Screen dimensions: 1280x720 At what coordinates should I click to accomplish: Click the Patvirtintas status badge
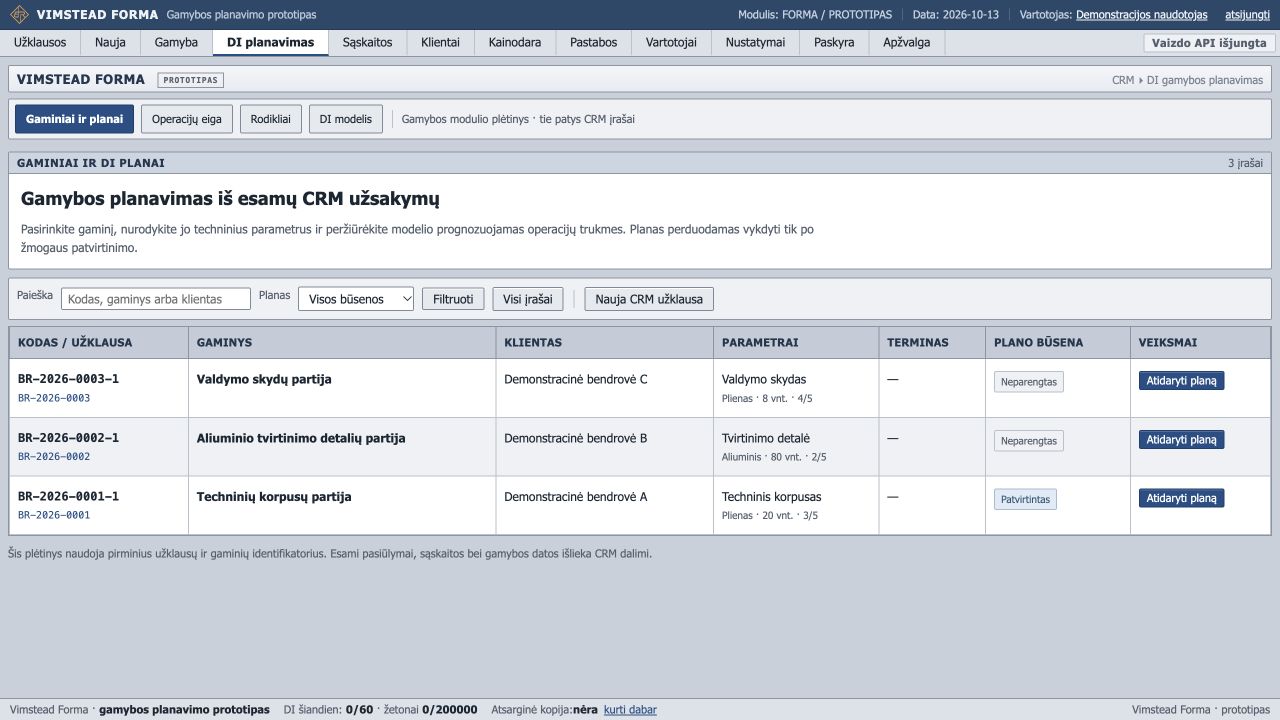[1025, 499]
